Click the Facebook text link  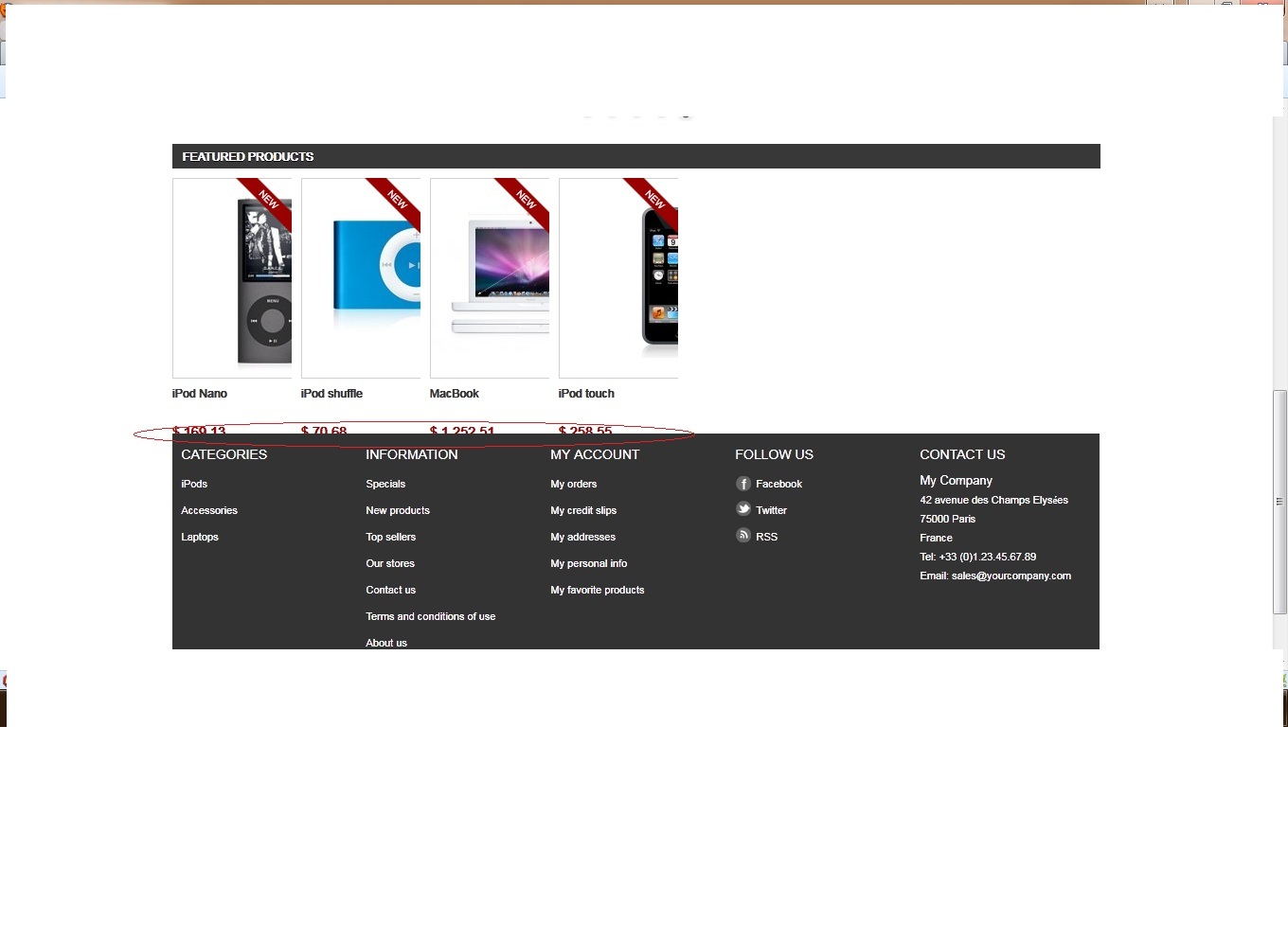point(779,484)
